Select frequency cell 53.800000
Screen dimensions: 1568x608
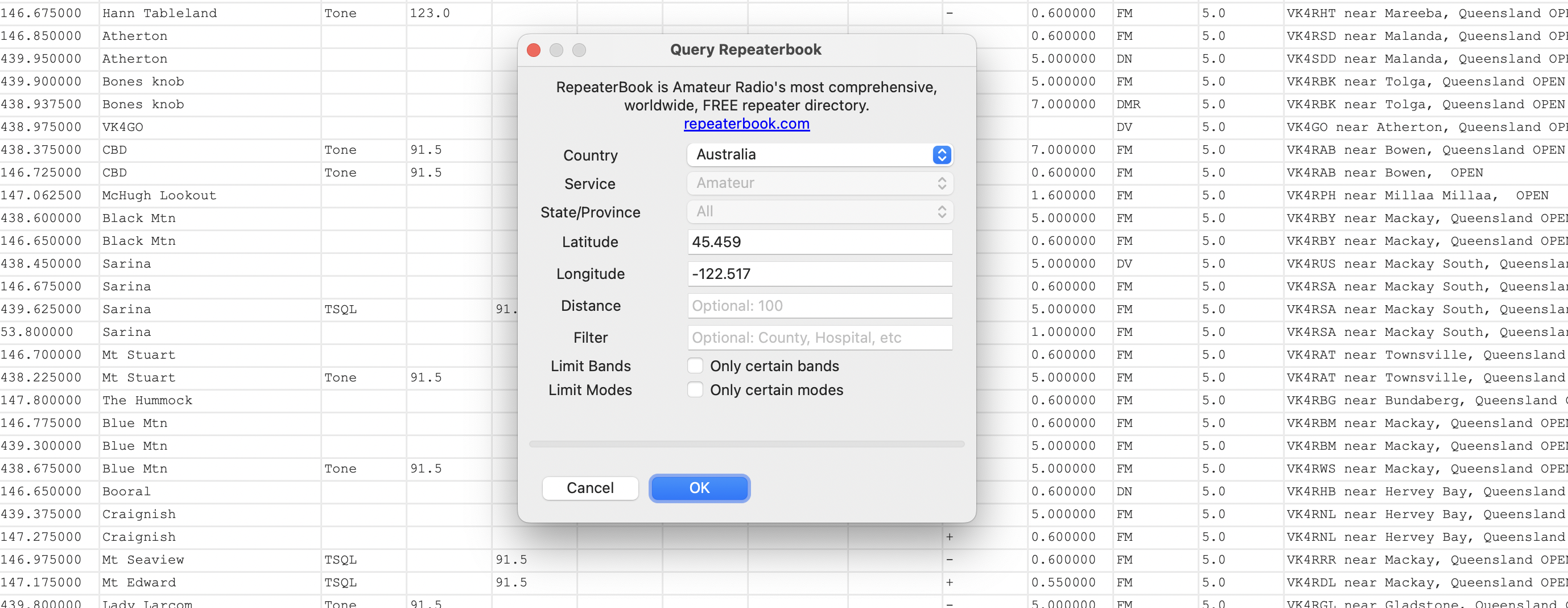(49, 332)
